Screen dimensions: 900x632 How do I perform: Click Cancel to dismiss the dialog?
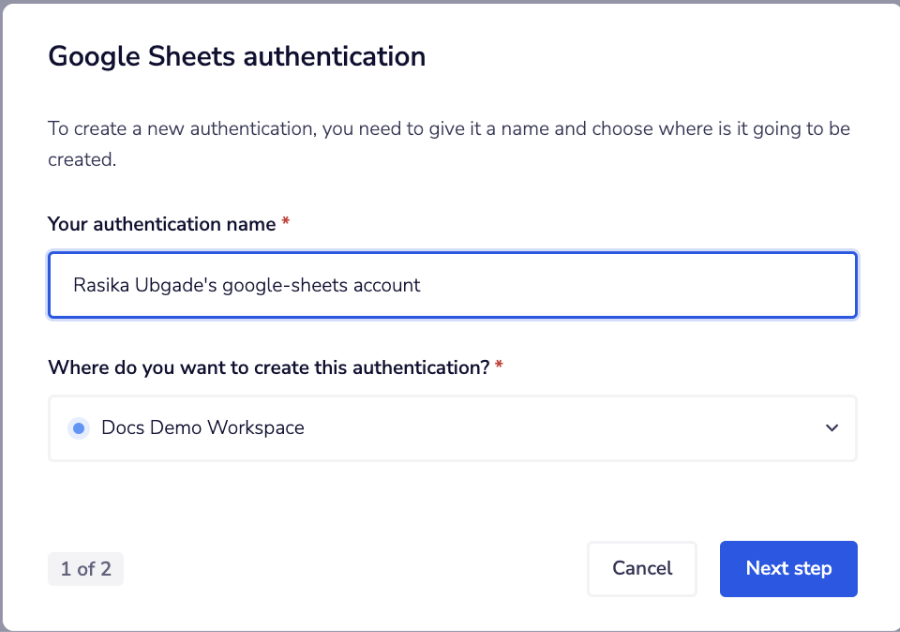[x=641, y=568]
